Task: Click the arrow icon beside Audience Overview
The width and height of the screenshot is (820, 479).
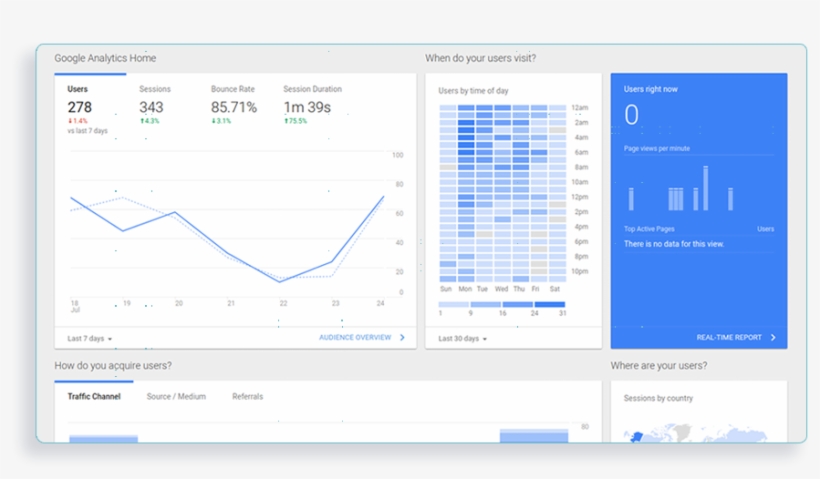Action: 402,338
